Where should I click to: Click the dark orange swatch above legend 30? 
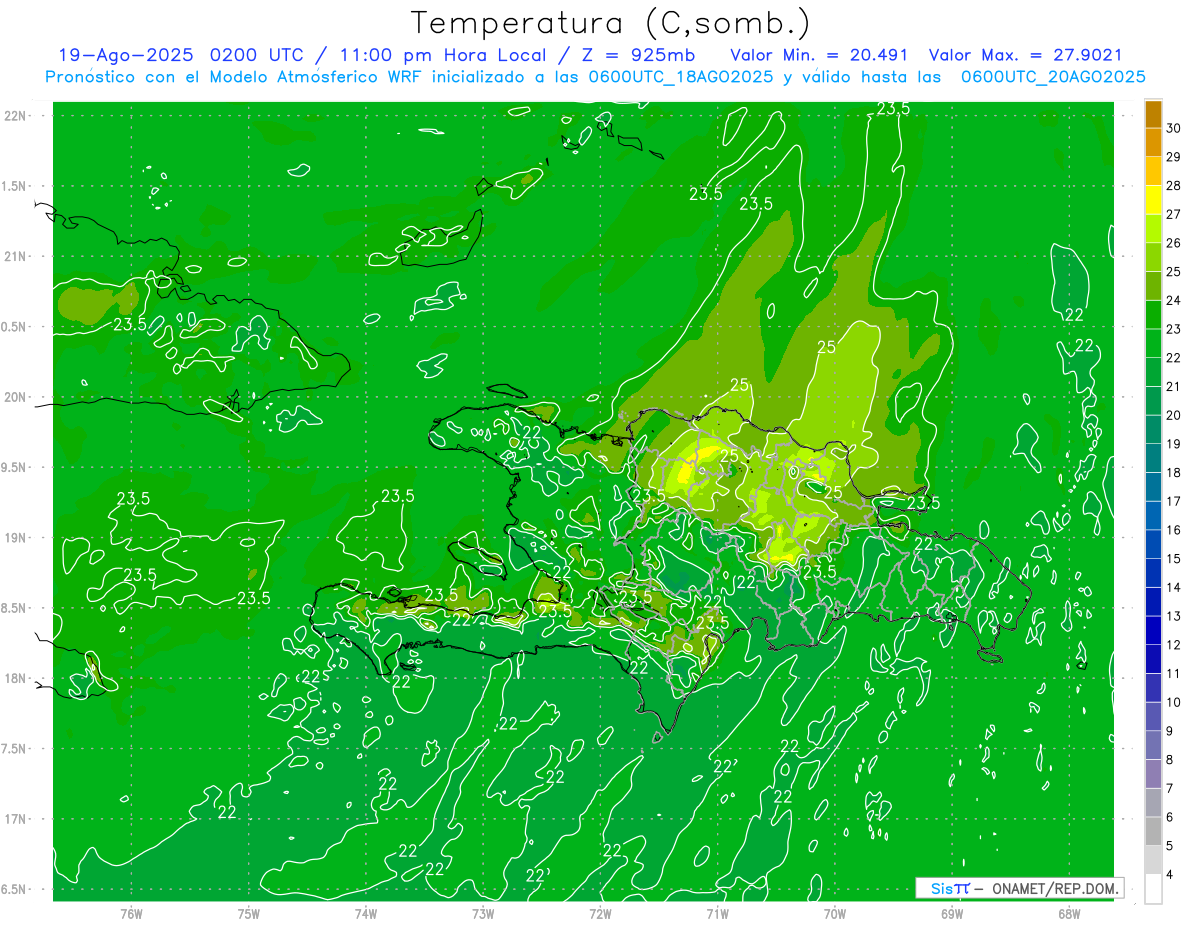coord(1153,113)
